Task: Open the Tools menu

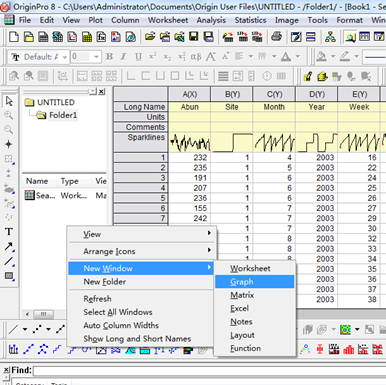Action: click(x=317, y=20)
